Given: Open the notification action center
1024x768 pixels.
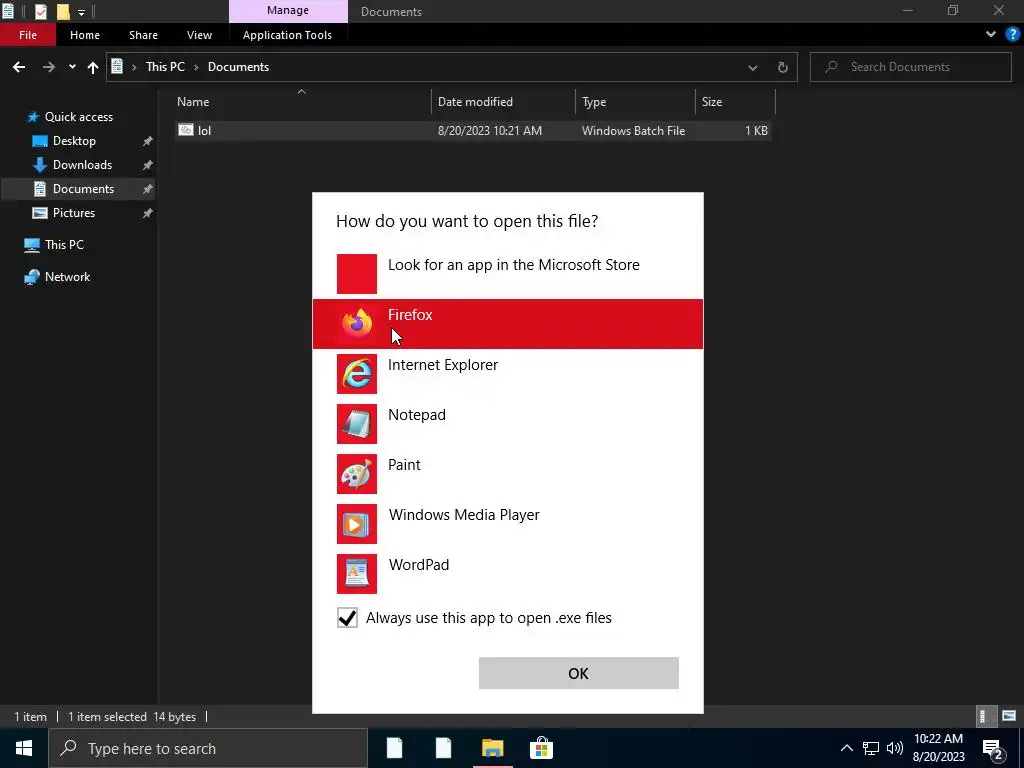Looking at the screenshot, I should click(x=993, y=749).
